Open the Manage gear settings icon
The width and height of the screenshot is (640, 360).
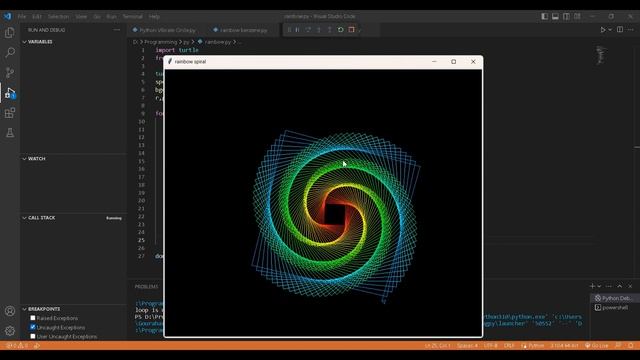10,331
